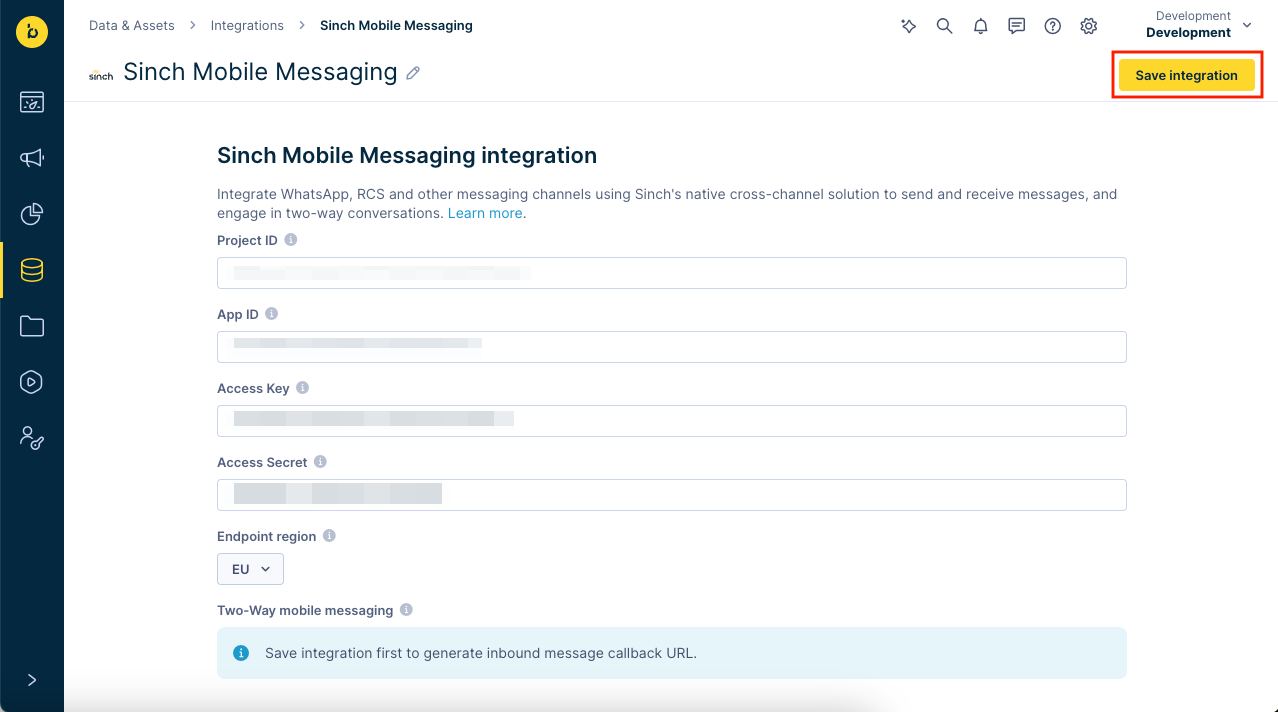This screenshot has width=1278, height=712.
Task: Open the Data & Assets database icon
Action: (32, 270)
